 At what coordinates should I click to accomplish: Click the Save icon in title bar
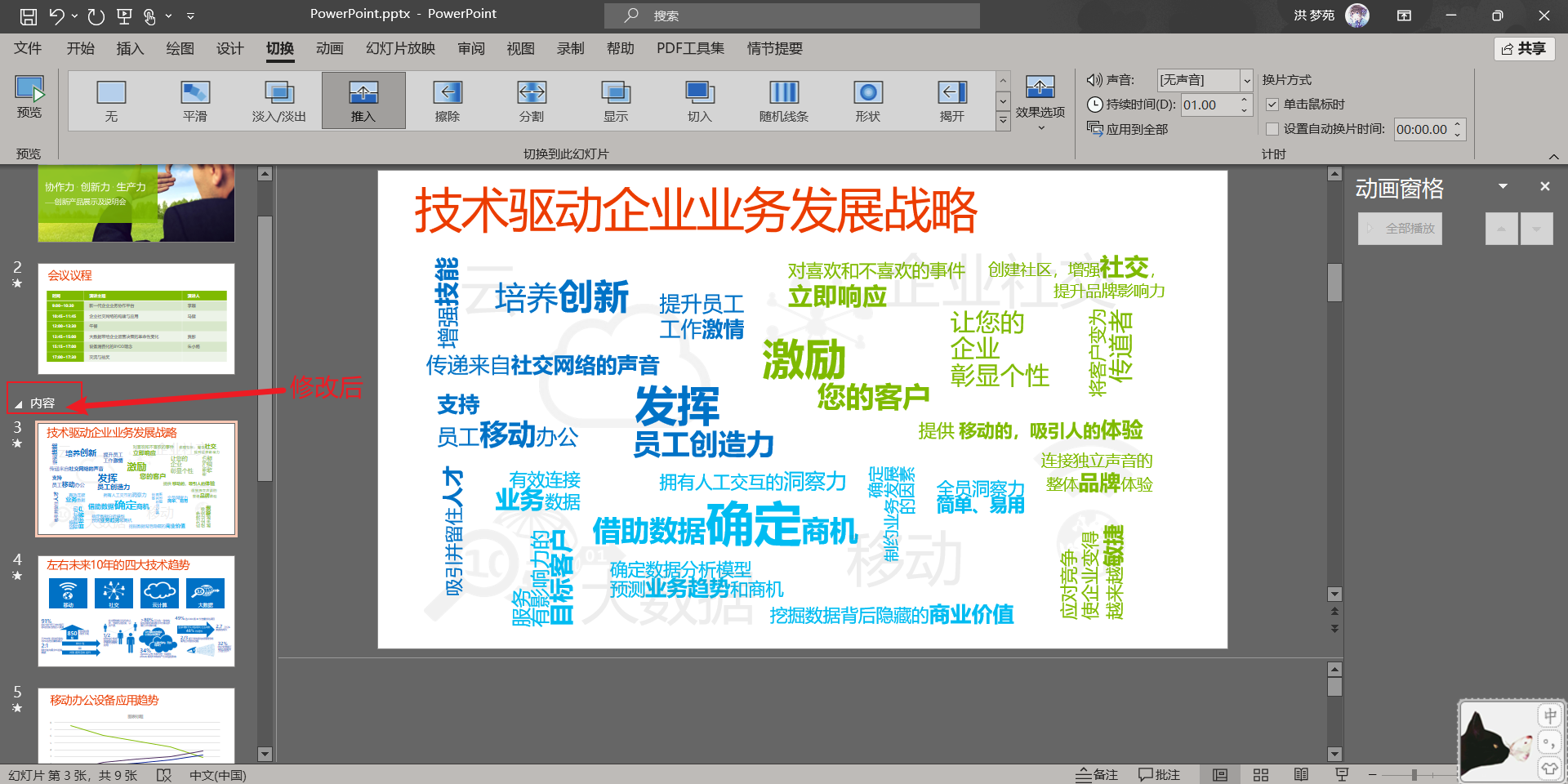[x=29, y=16]
